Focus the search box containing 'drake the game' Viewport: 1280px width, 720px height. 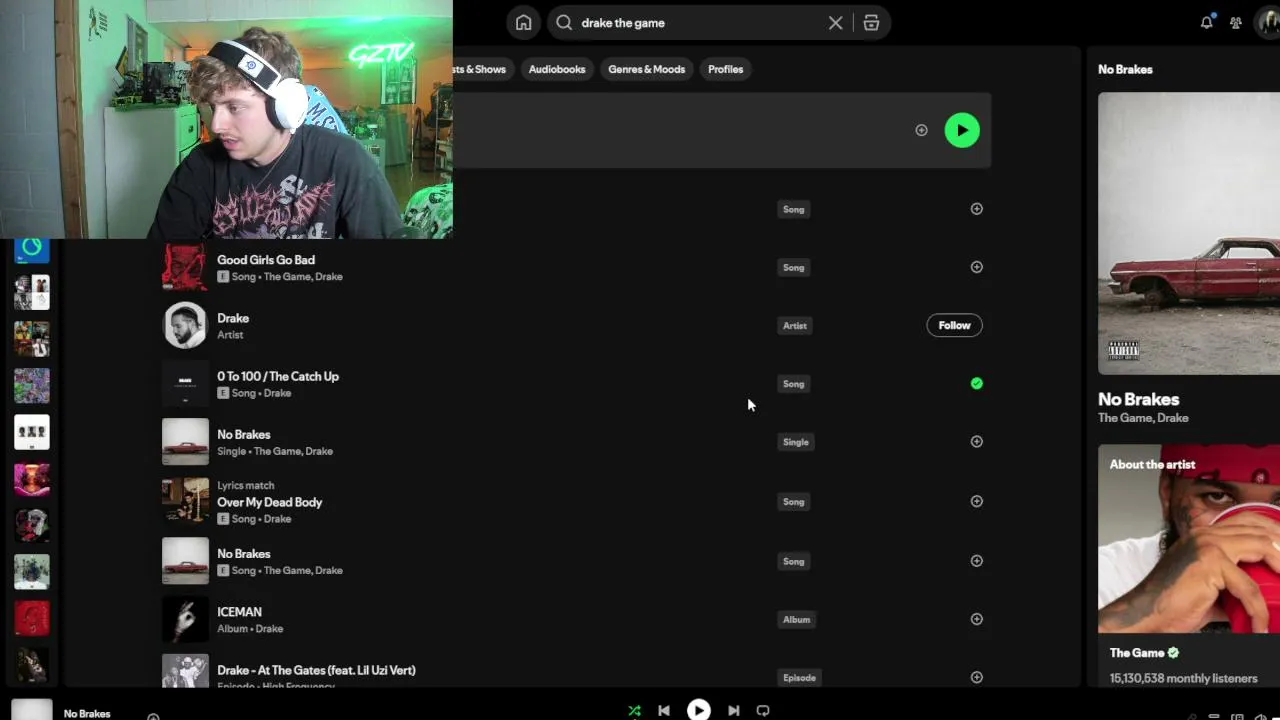tap(700, 23)
